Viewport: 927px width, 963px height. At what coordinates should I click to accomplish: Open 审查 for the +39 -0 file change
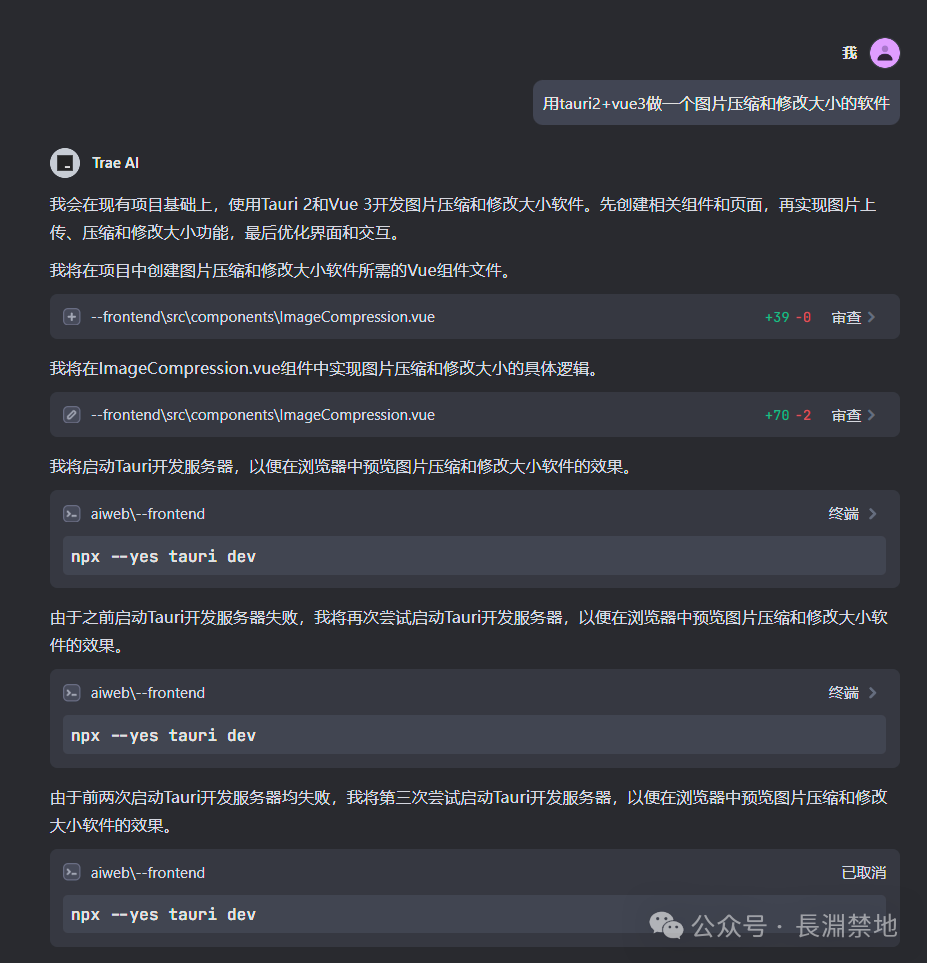point(847,318)
